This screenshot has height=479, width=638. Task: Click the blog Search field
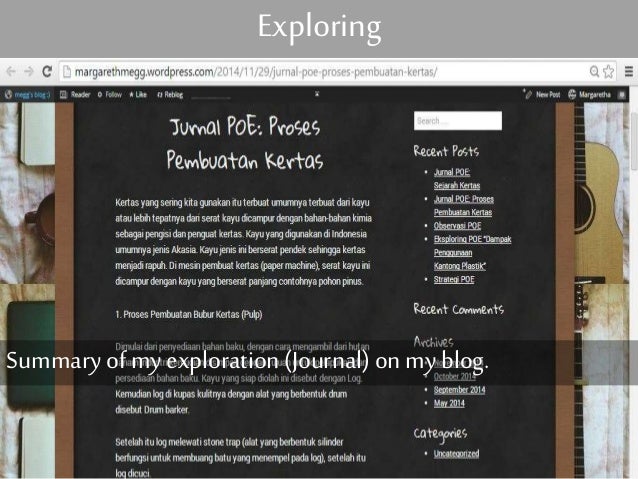pos(458,121)
